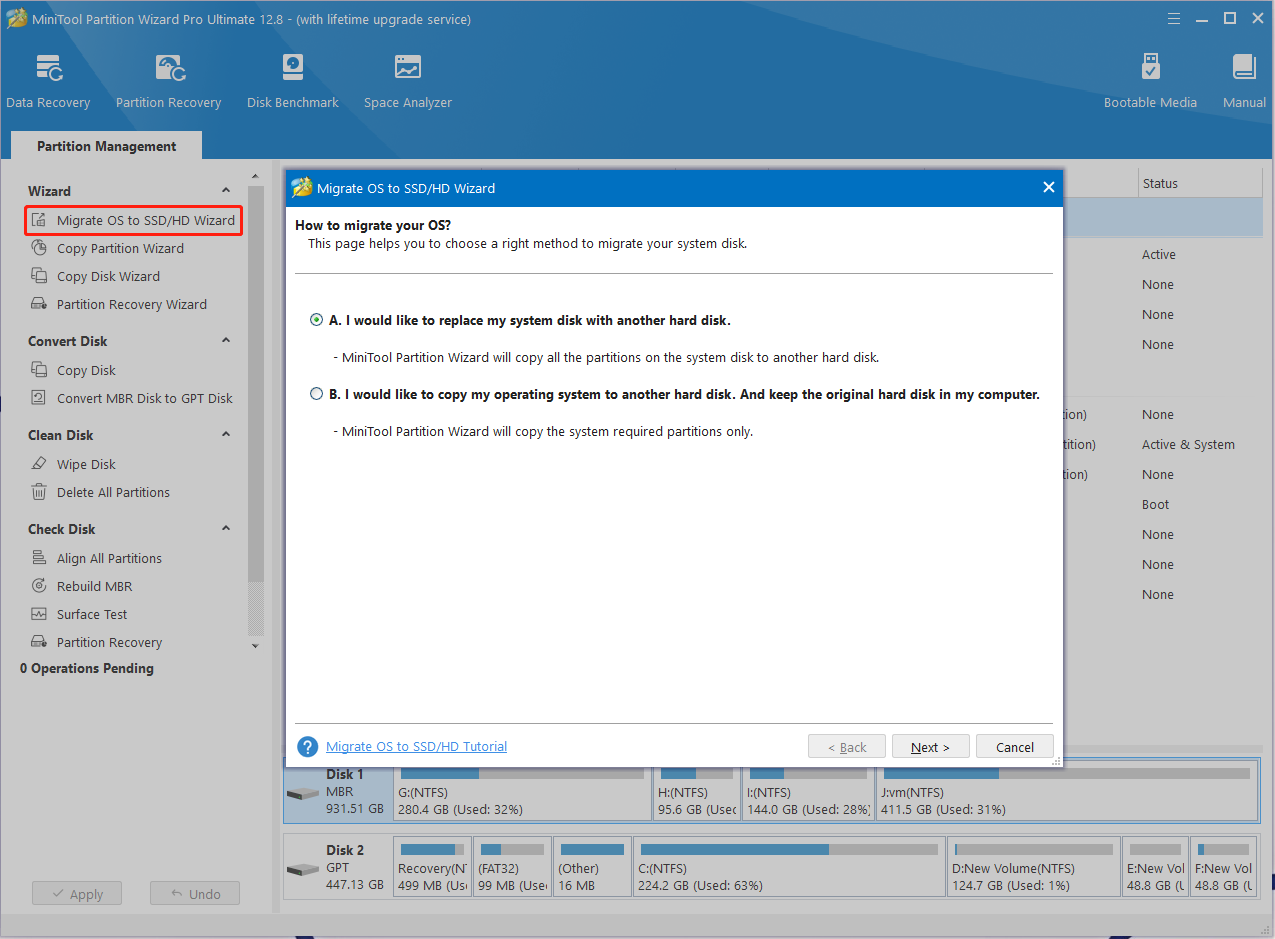1275x939 pixels.
Task: Click Delete All Partitions trash icon
Action: click(x=39, y=492)
